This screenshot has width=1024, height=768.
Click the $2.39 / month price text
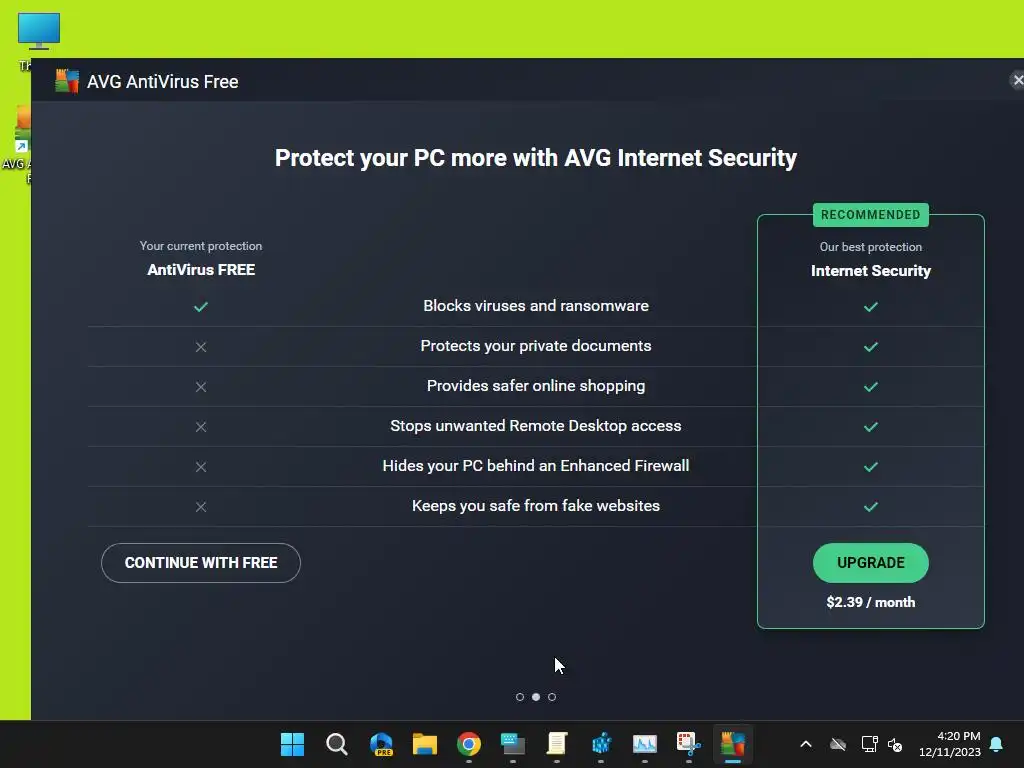coord(871,602)
